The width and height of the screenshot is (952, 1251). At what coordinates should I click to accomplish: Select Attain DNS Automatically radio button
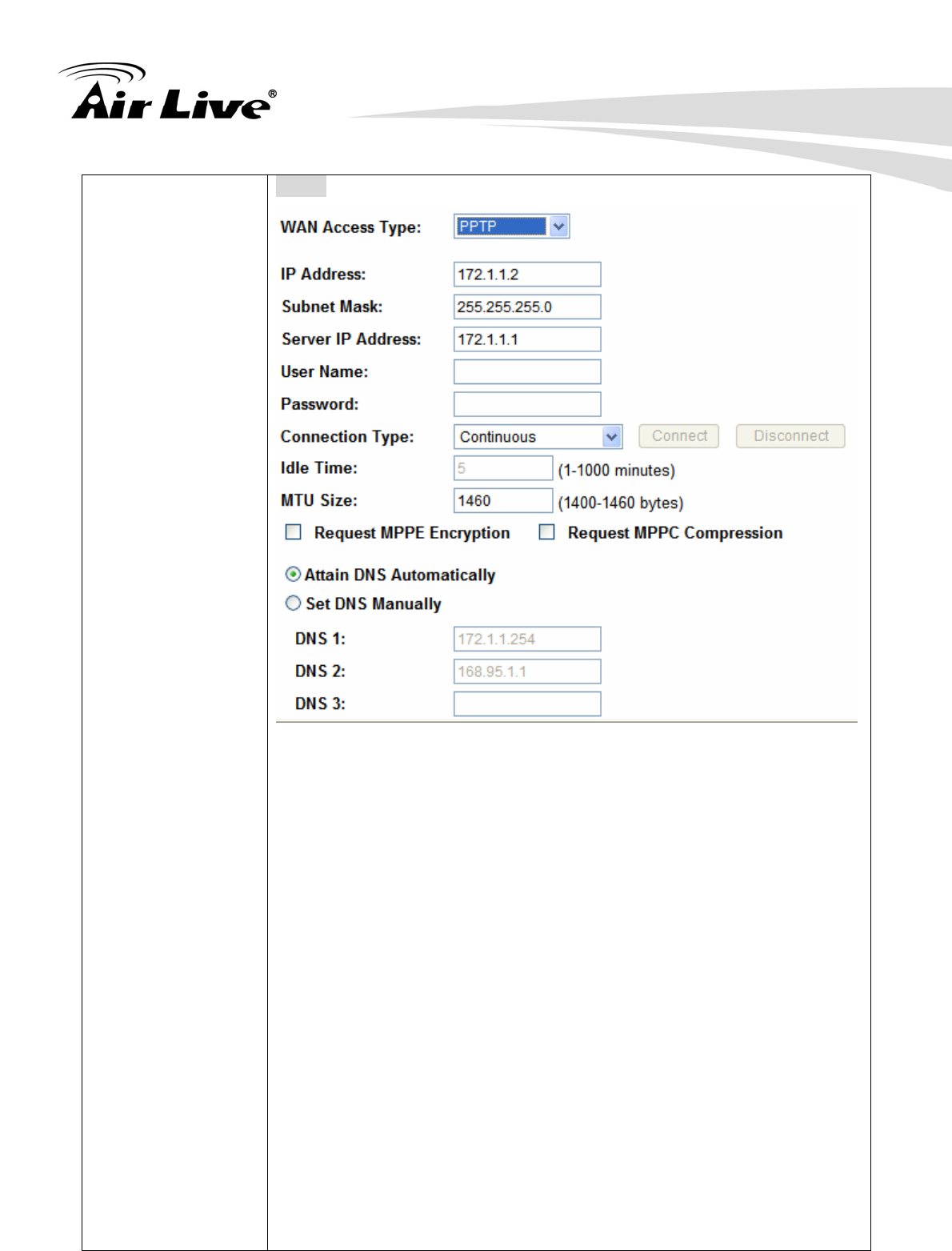pyautogui.click(x=294, y=575)
